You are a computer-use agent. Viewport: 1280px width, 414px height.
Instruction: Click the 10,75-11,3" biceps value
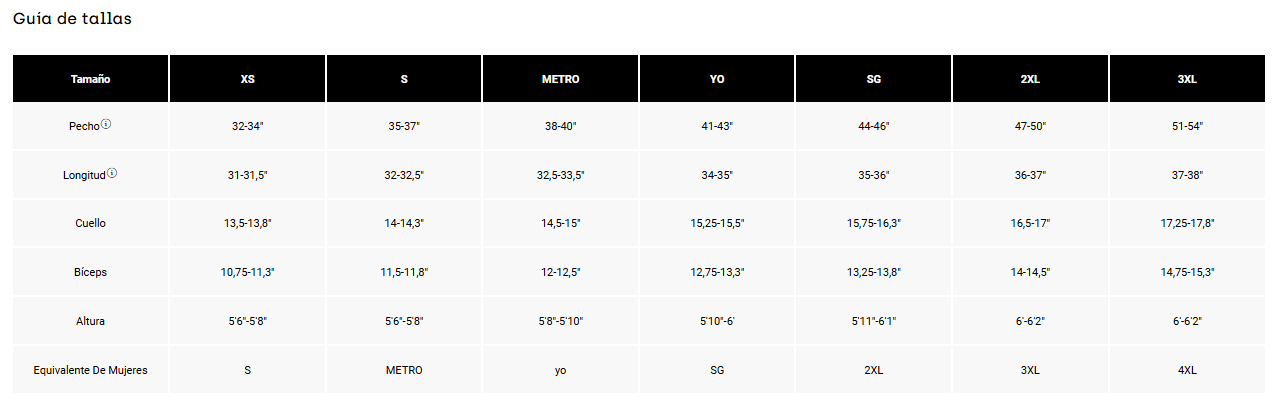point(247,272)
